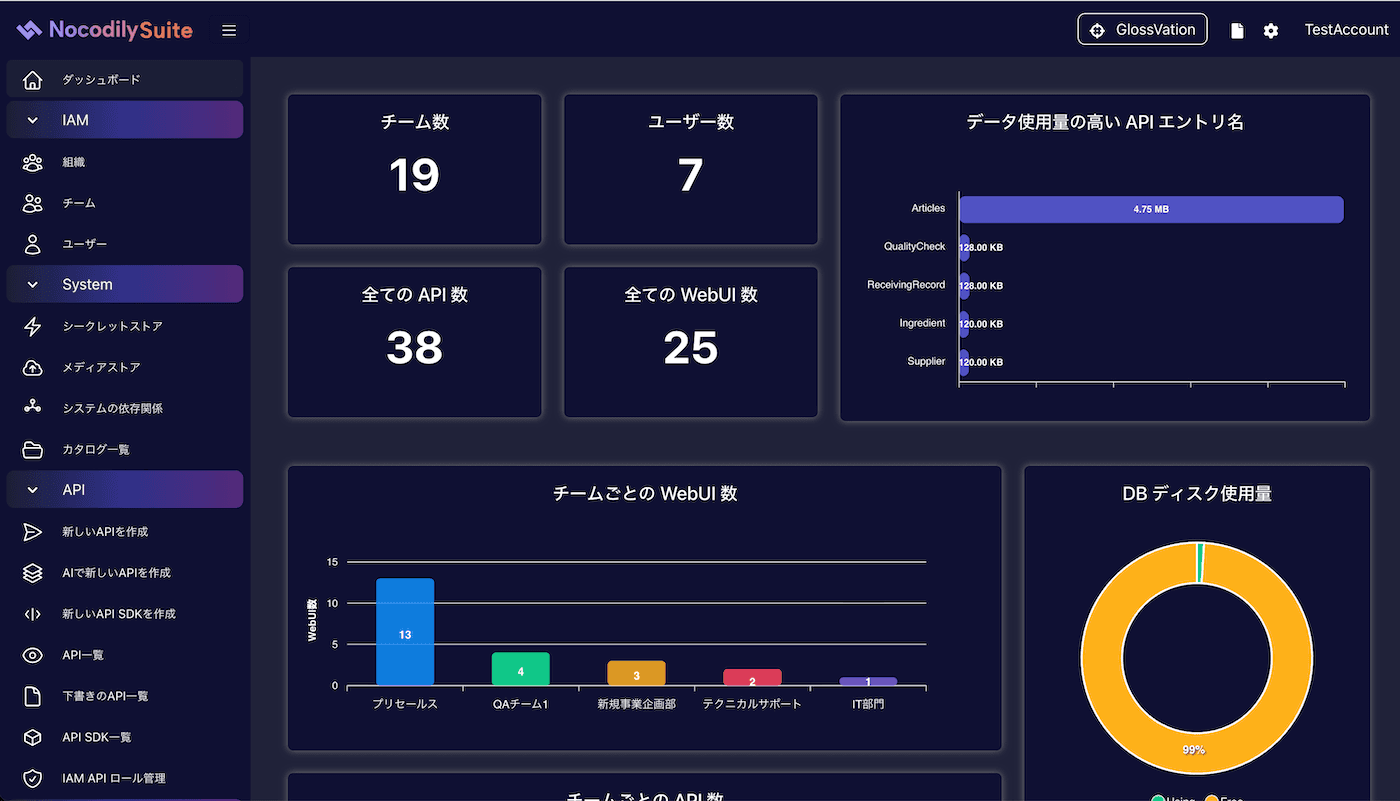Screen dimensions: 1400x801
Task: Open システムの依存関係 graph icon
Action: point(33,408)
